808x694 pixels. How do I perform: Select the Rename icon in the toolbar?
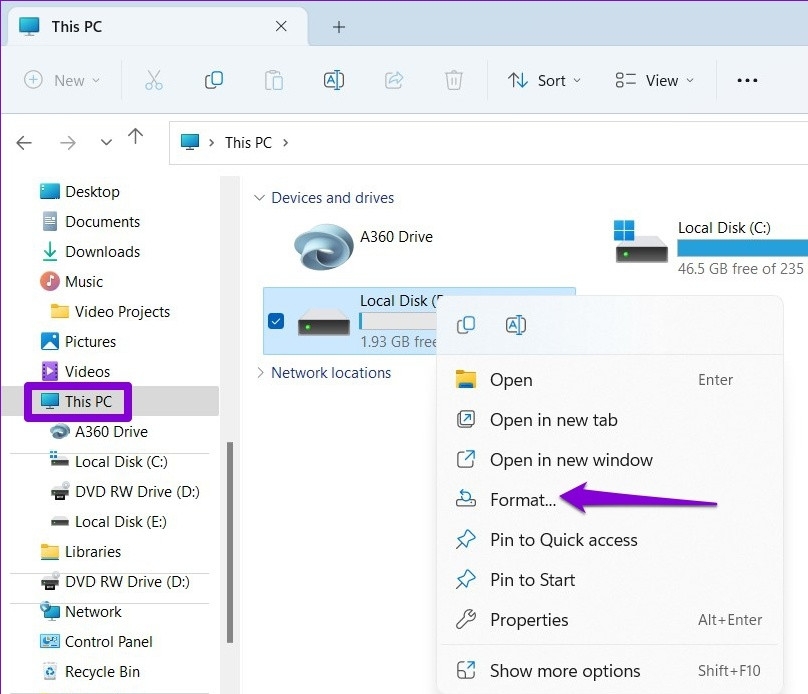[333, 80]
